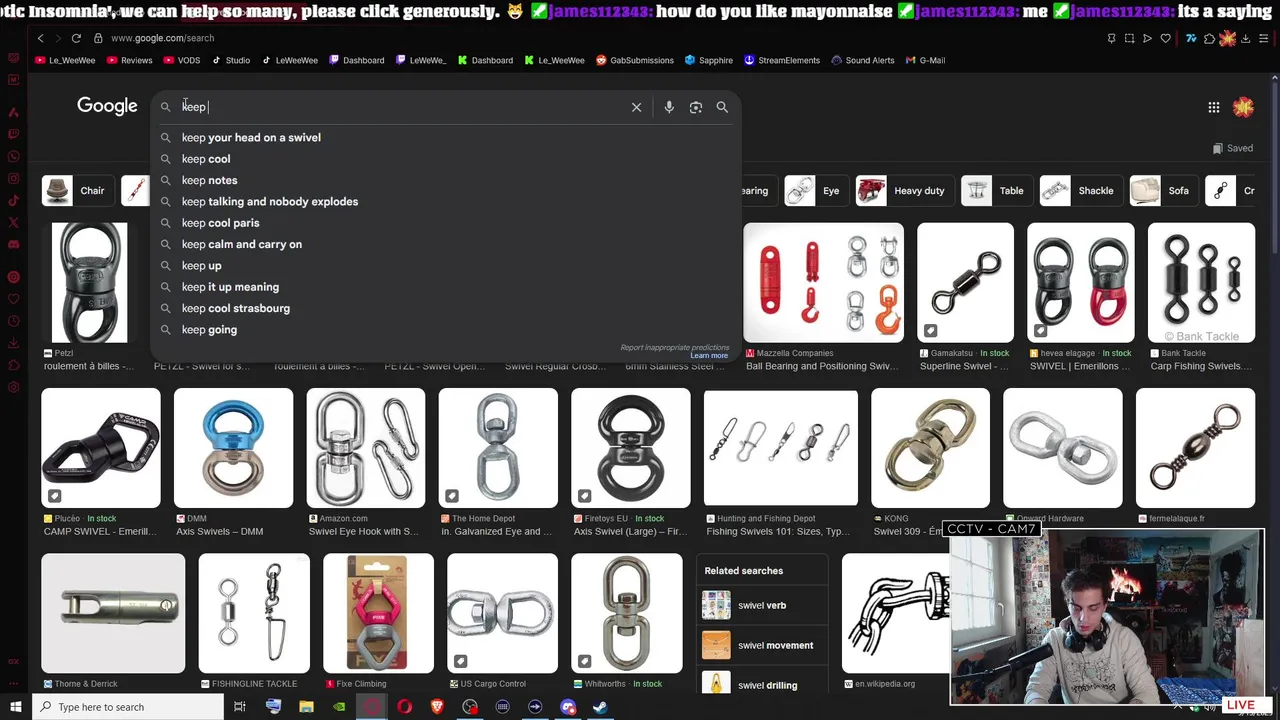Open Google Lens image search icon
Screen dimensions: 1280x720
[696, 107]
